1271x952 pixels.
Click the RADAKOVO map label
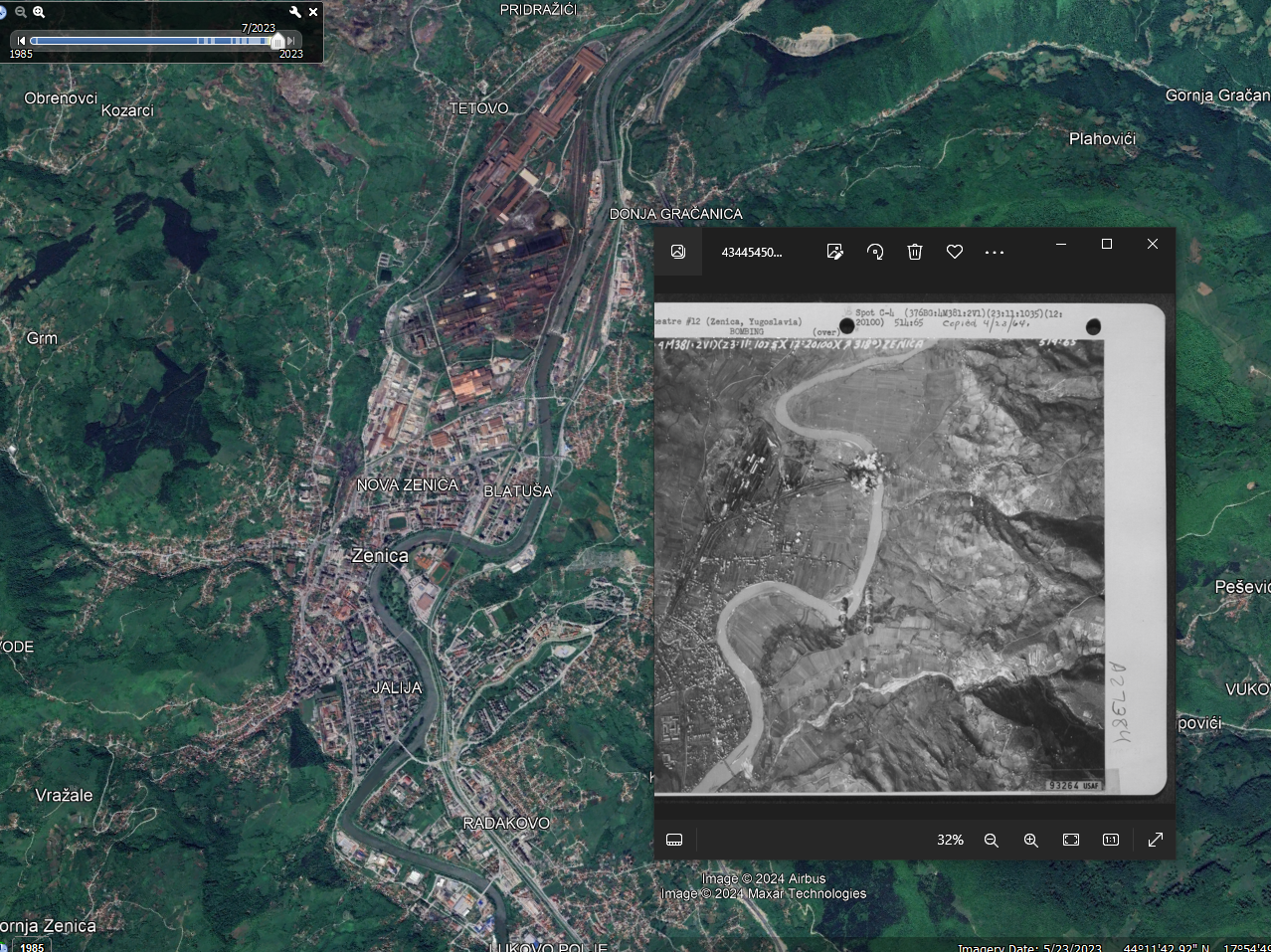[506, 823]
